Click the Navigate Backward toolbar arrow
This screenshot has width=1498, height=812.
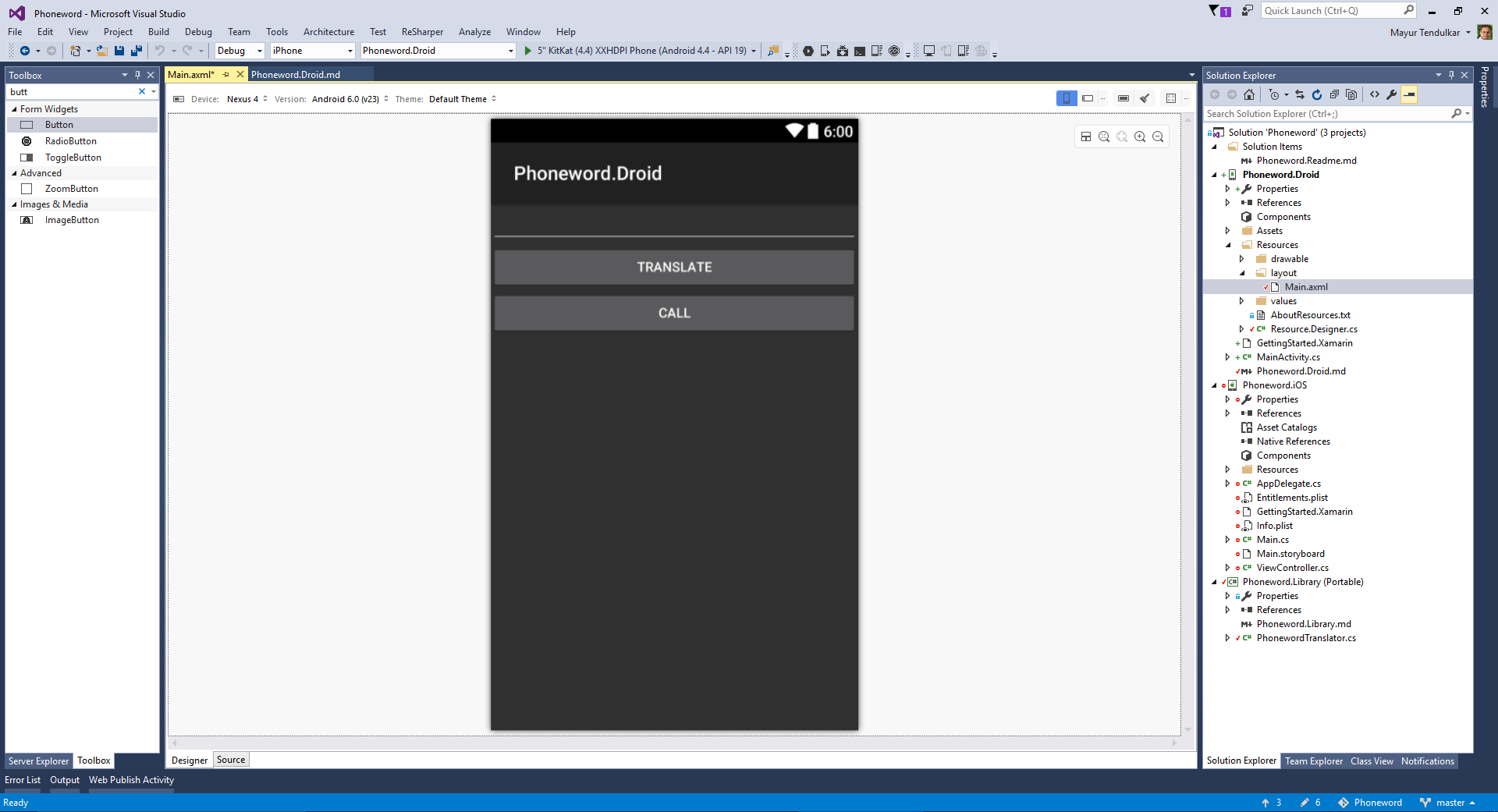[25, 51]
